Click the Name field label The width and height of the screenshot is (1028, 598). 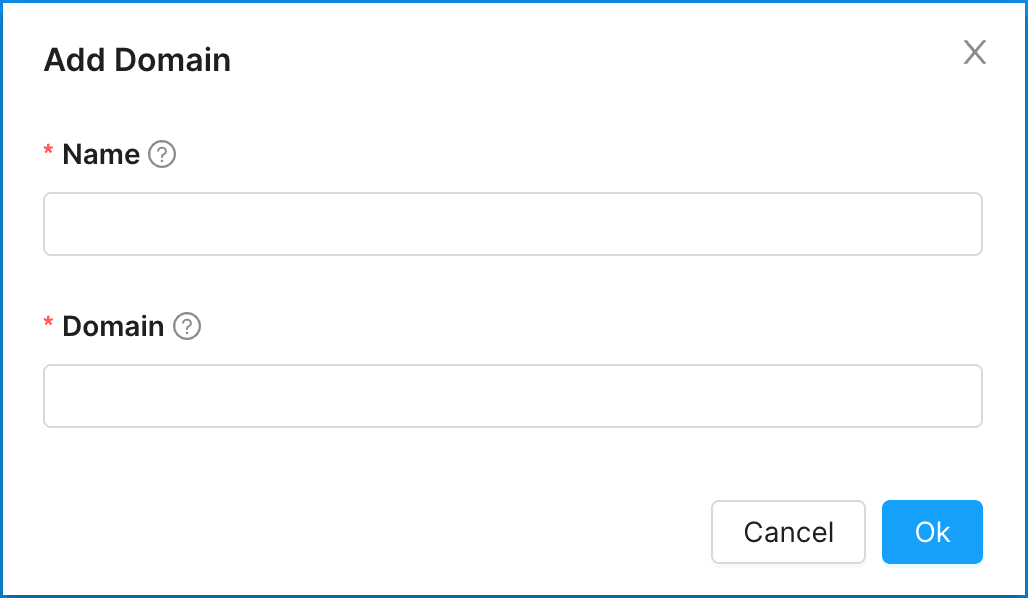tap(101, 155)
